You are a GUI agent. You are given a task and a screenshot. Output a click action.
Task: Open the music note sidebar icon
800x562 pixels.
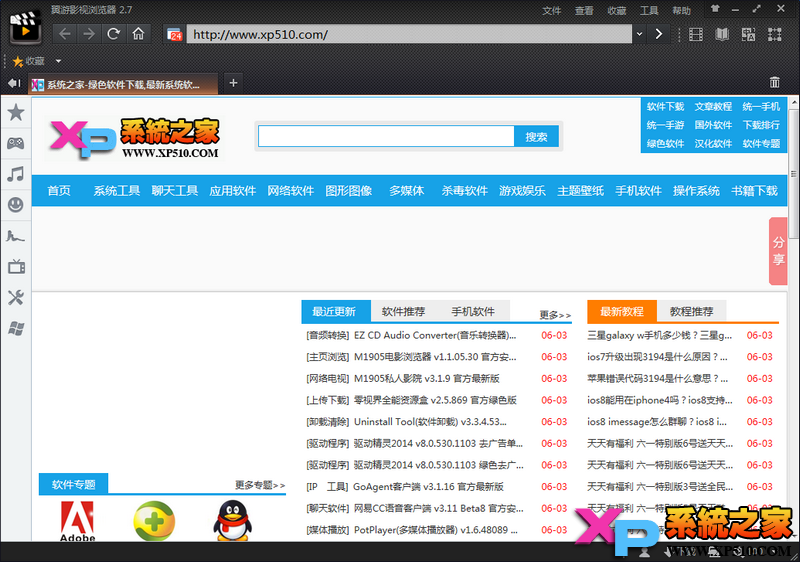tap(16, 174)
